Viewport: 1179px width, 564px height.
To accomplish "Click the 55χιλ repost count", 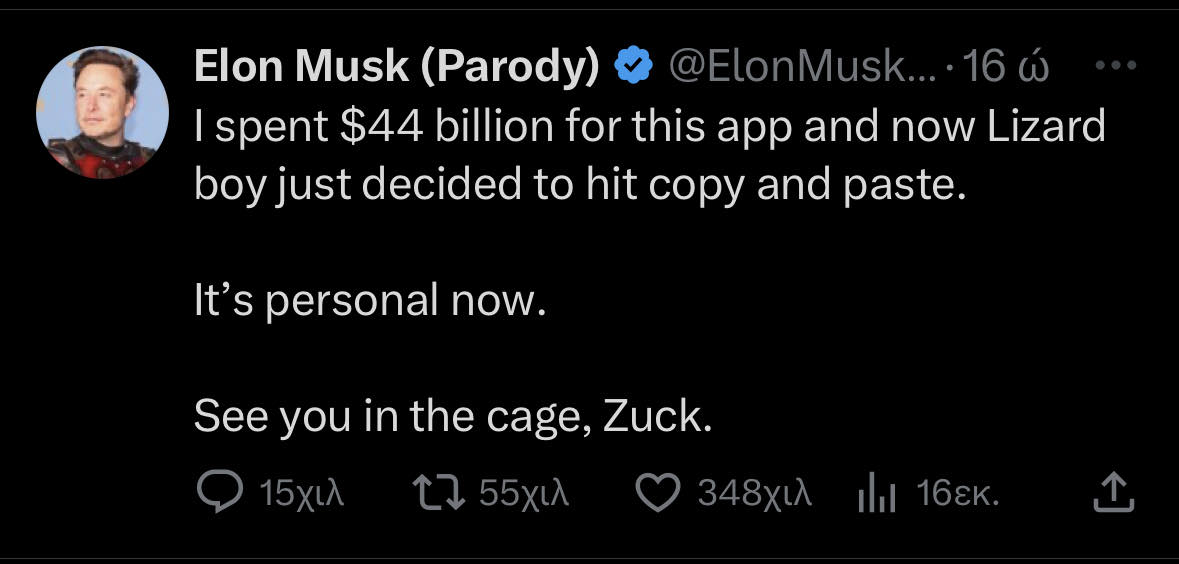I will (524, 493).
